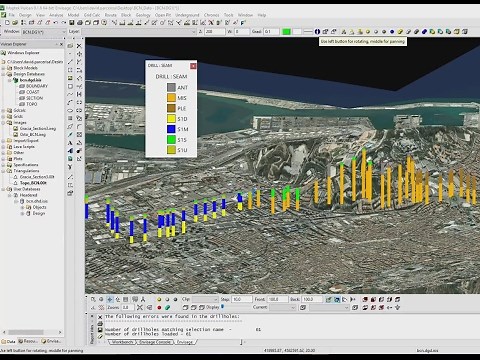Viewport: 480px width, 360px height.
Task: Click the save icon in report window
Action: [100, 330]
